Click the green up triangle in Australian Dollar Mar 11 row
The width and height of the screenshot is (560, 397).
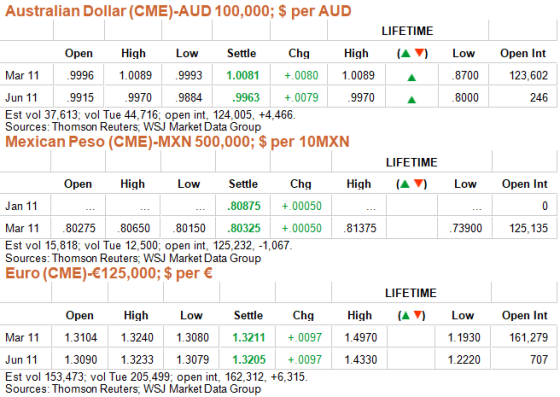click(x=412, y=77)
